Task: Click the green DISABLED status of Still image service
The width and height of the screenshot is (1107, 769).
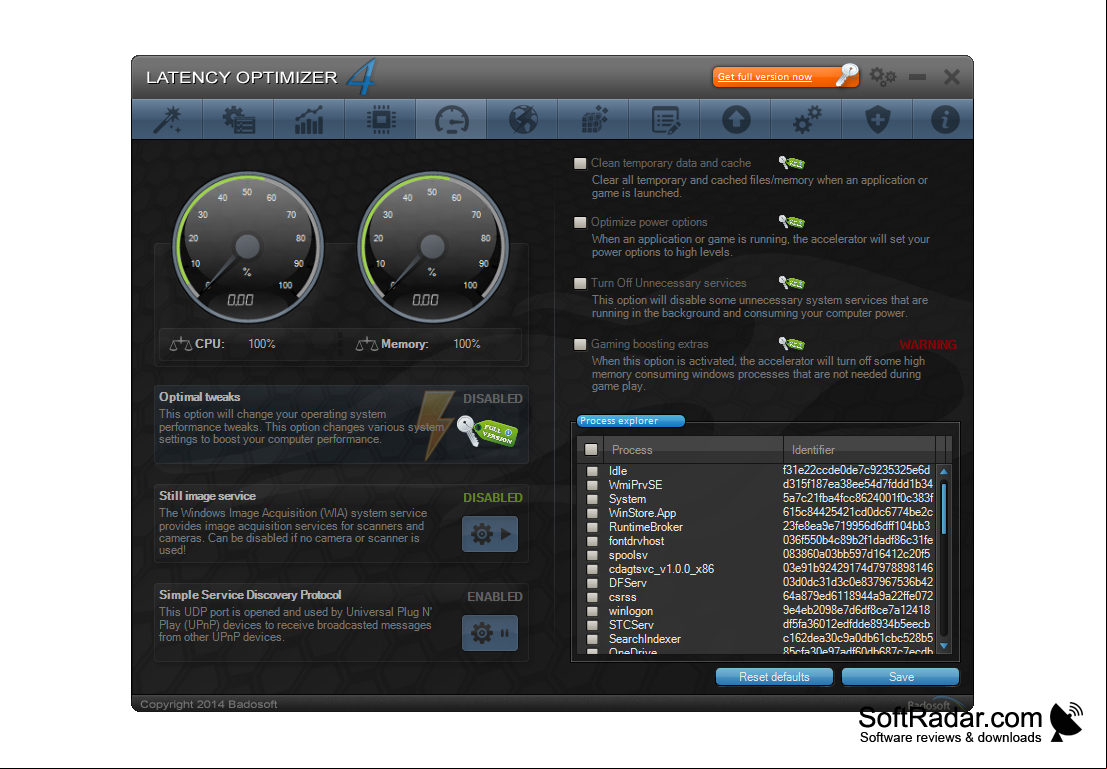Action: [493, 498]
